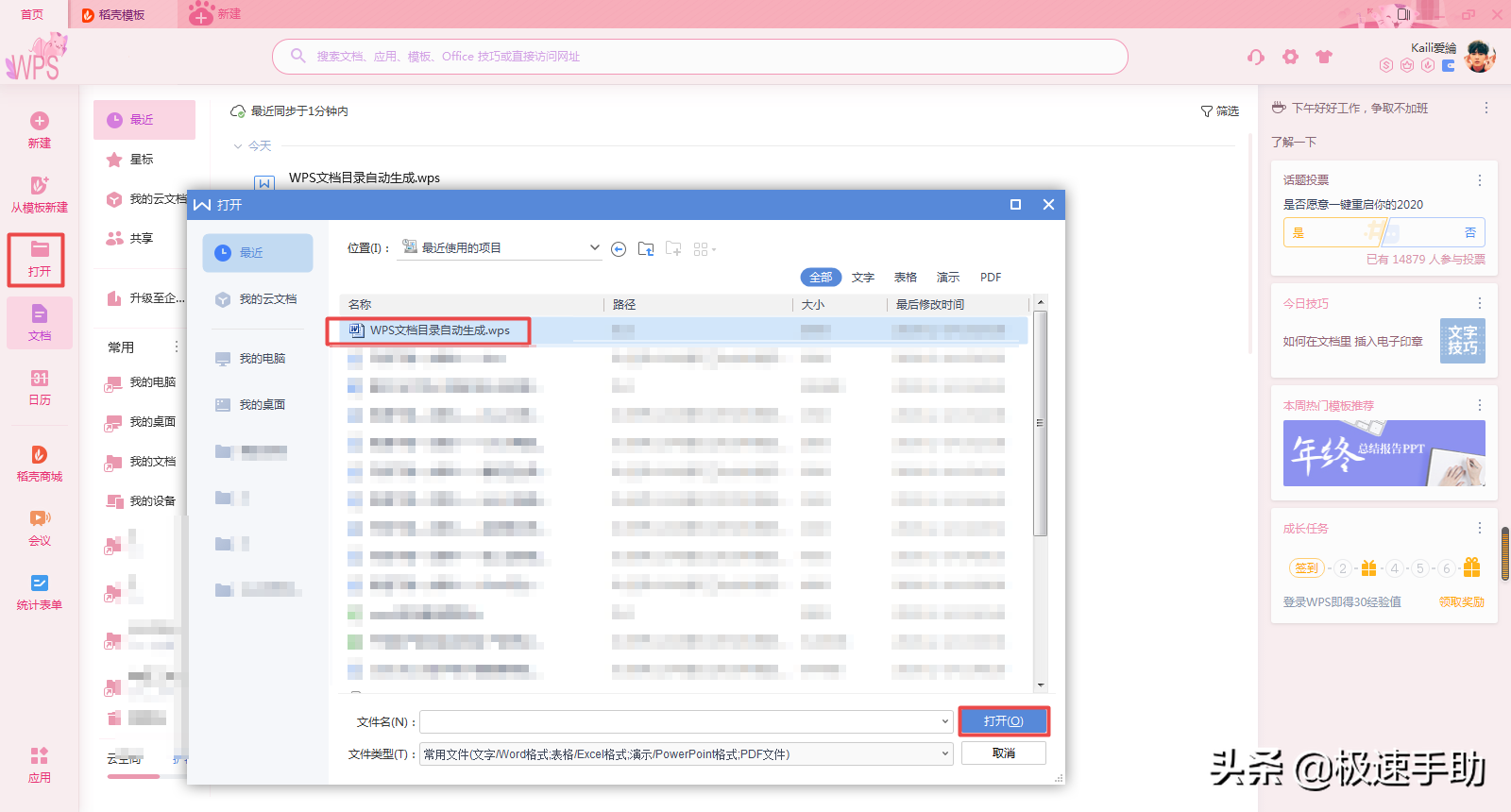The width and height of the screenshot is (1511, 812).
Task: Click the 打开(O) button
Action: (1003, 721)
